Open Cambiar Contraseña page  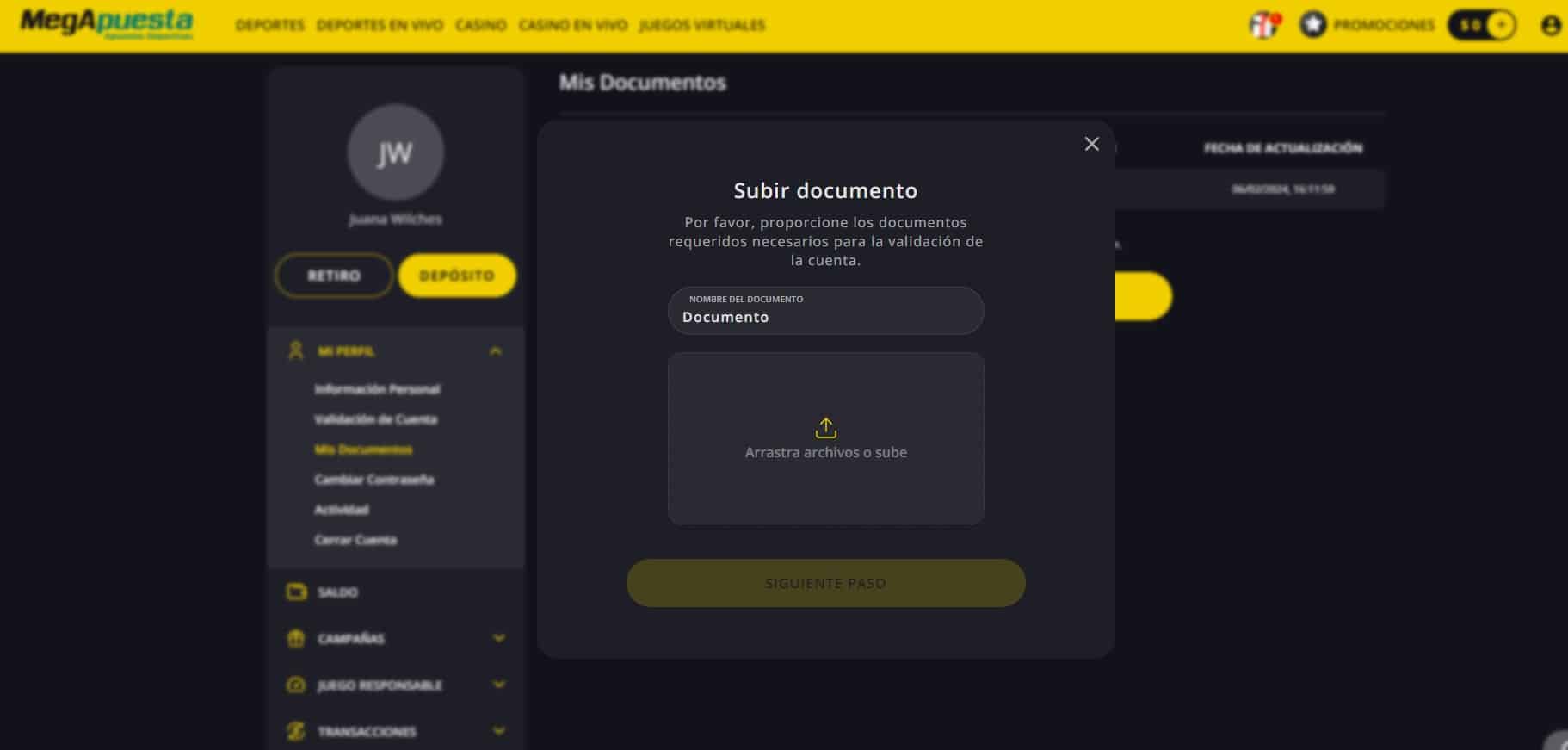pyautogui.click(x=374, y=480)
